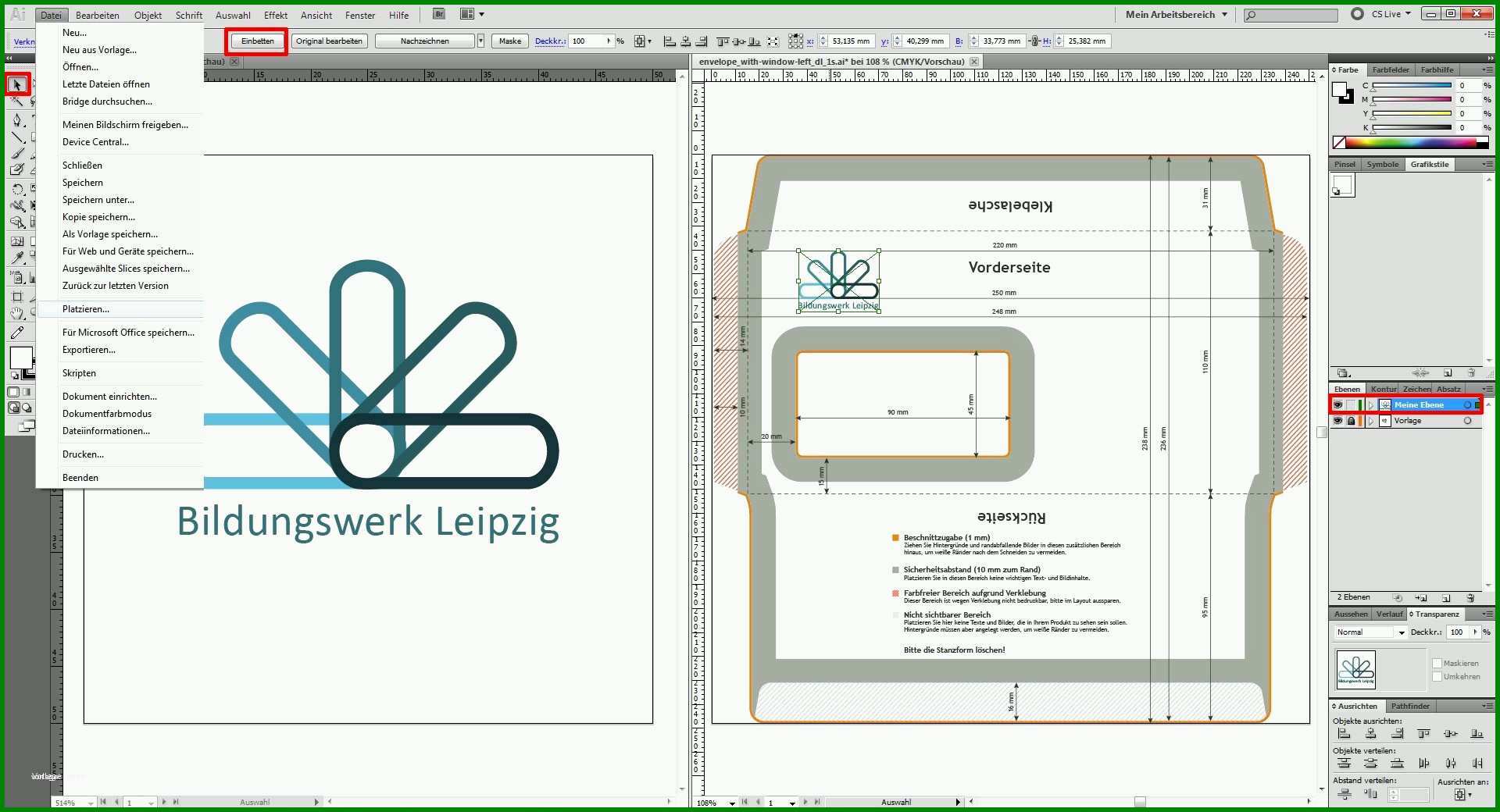Screen dimensions: 1500x812
Task: Expand the Meine Ebene layer
Action: click(x=1371, y=404)
